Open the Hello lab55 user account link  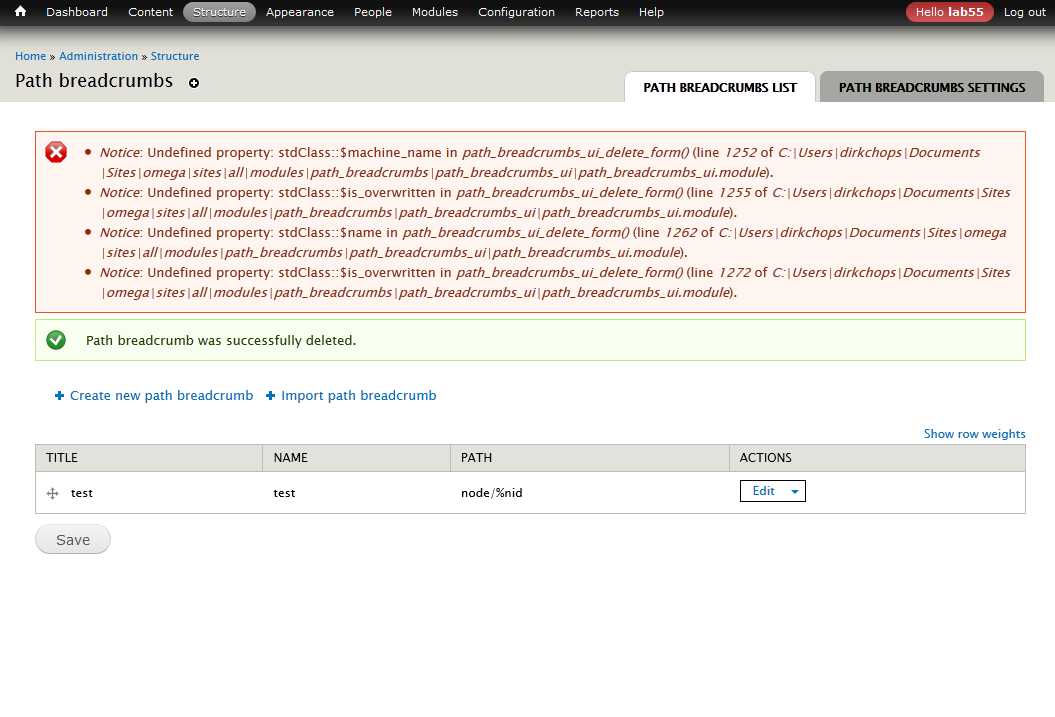[x=949, y=12]
